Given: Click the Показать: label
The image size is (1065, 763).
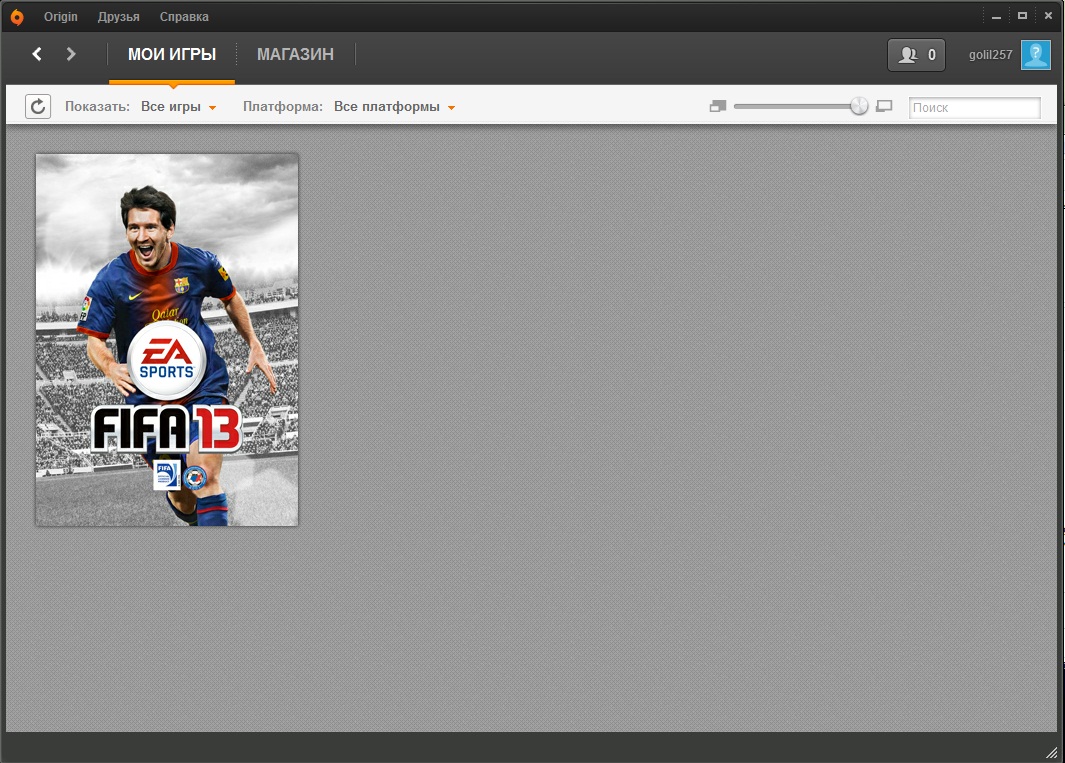Looking at the screenshot, I should (x=97, y=107).
